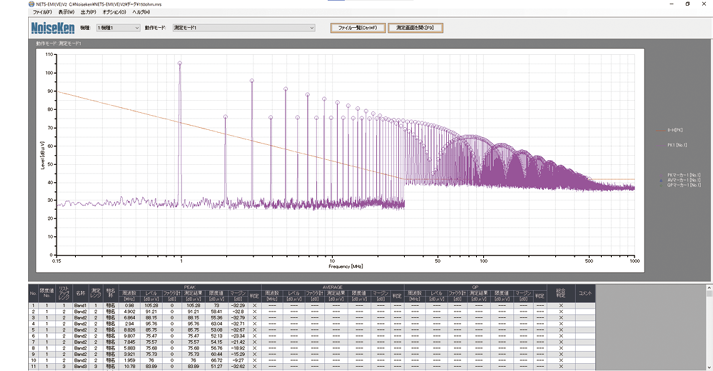The height and width of the screenshot is (371, 713).
Task: Click the No. column header
Action: pyautogui.click(x=33, y=293)
